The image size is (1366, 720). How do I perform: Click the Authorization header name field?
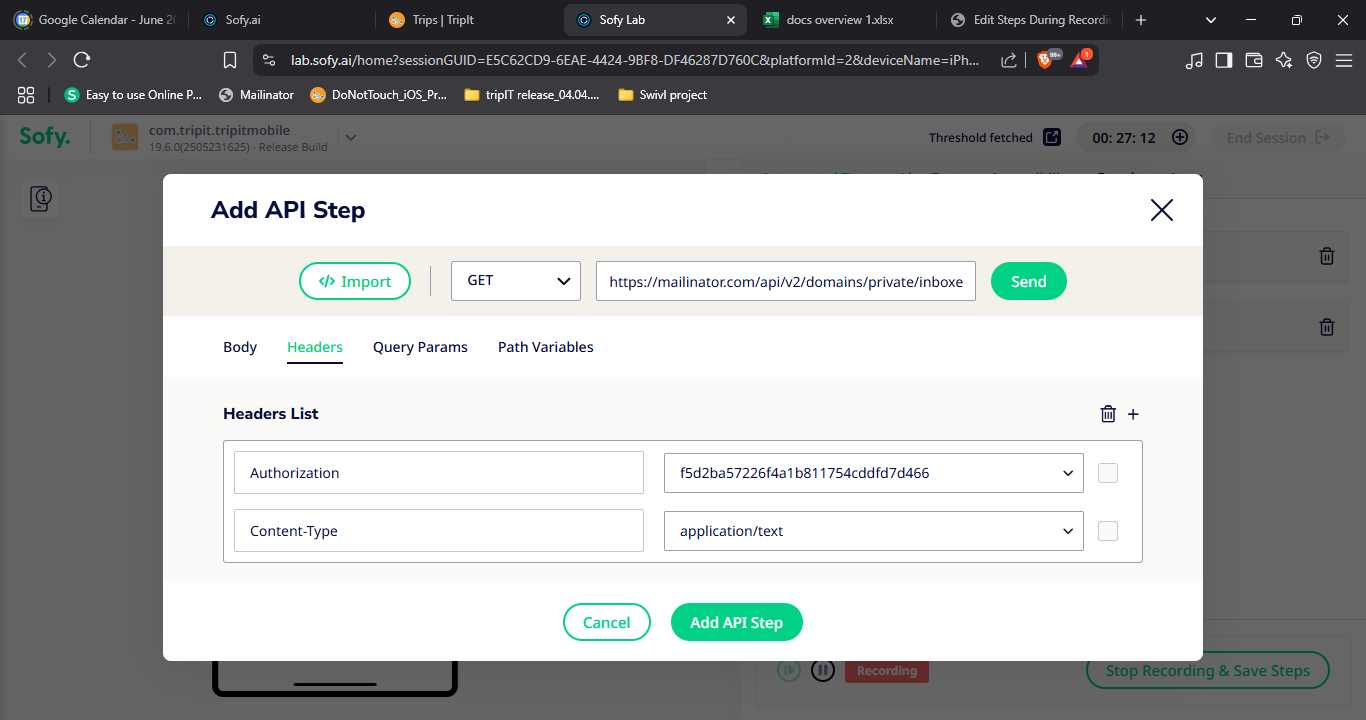click(439, 473)
